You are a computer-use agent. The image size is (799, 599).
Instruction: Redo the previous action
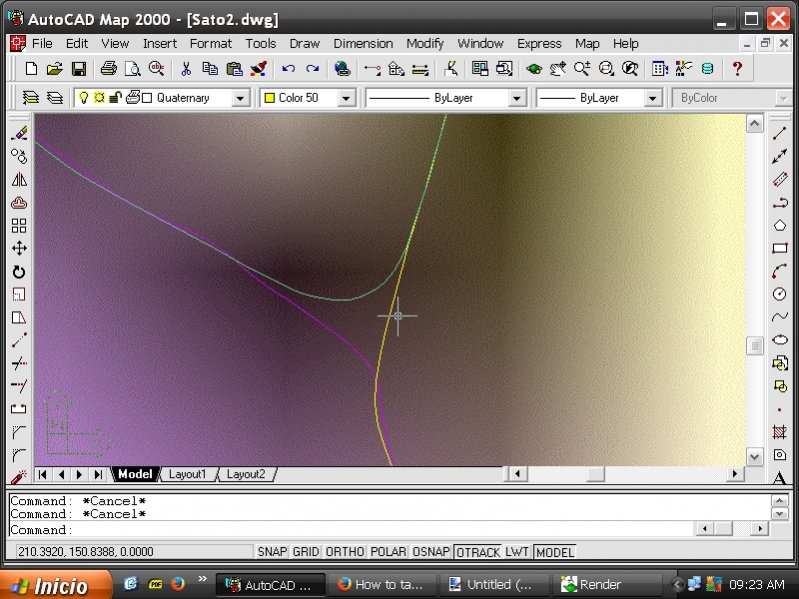coord(312,68)
